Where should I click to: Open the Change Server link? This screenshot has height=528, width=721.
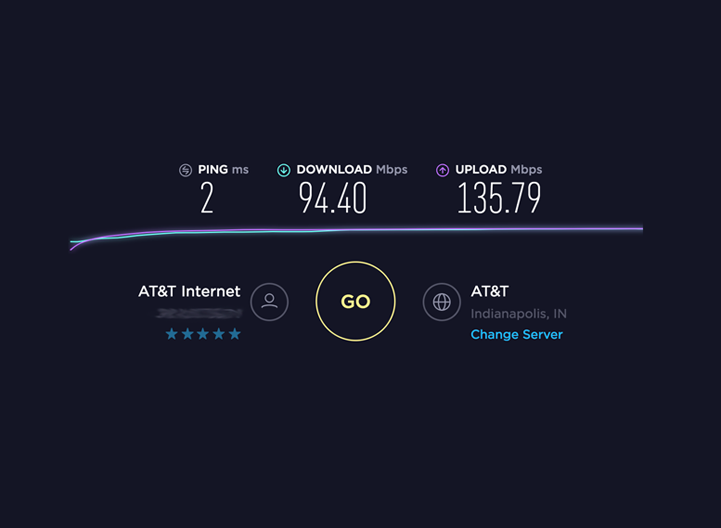516,334
